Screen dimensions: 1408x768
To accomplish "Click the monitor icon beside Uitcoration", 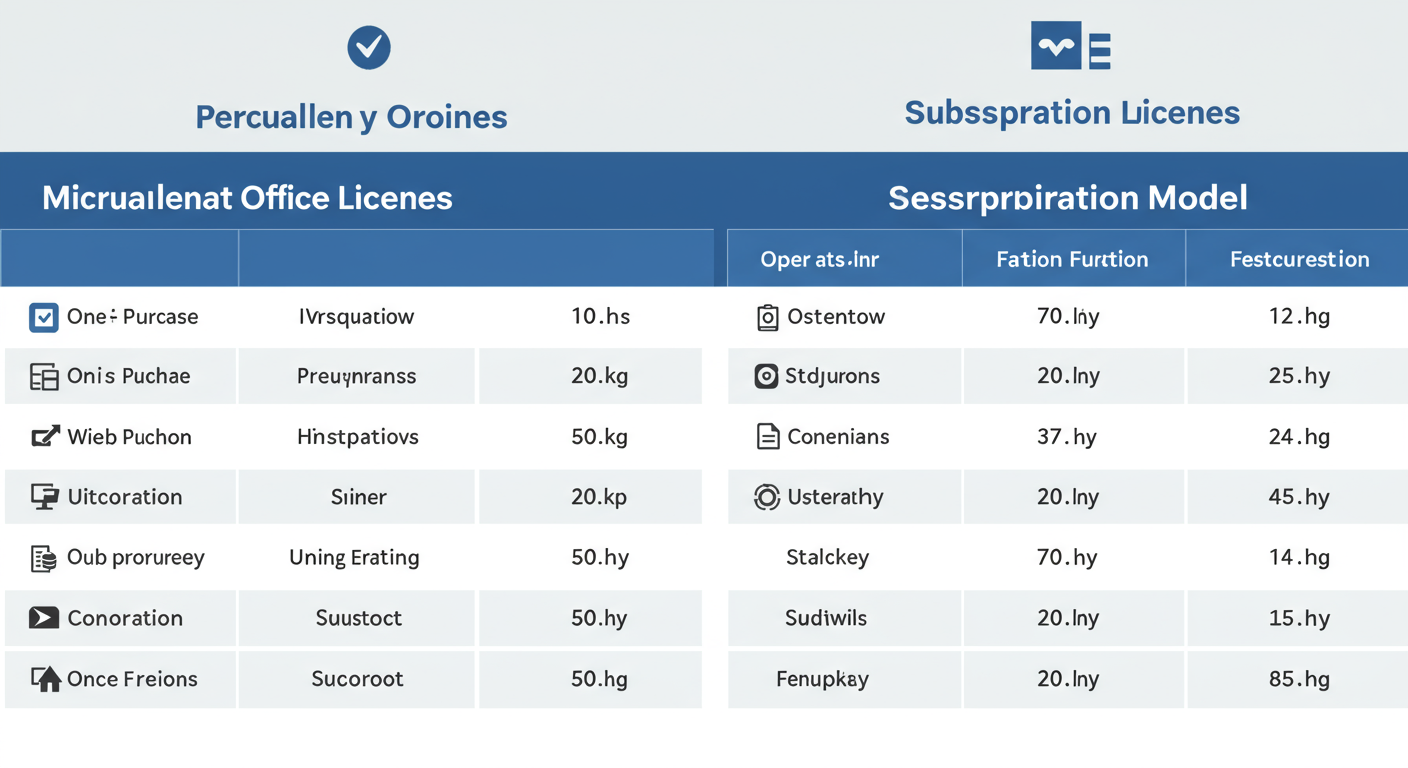I will (44, 497).
